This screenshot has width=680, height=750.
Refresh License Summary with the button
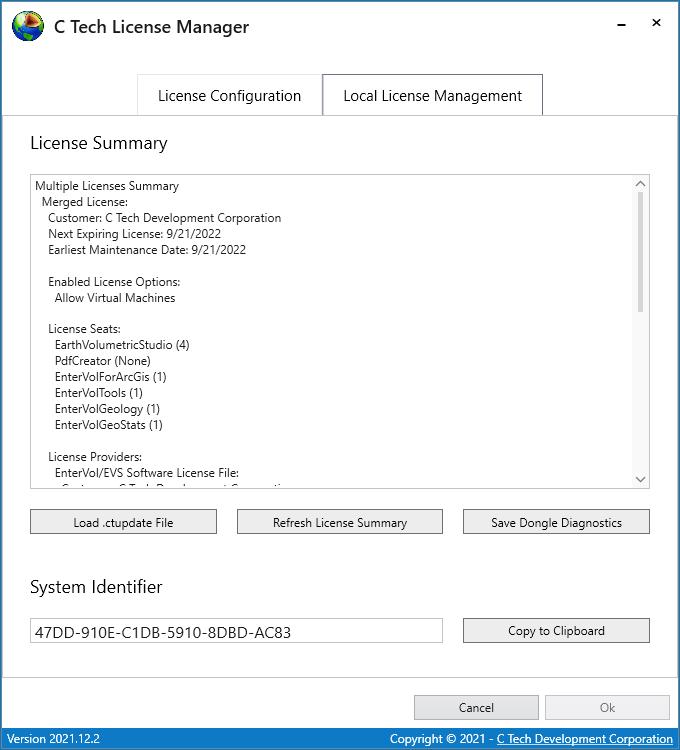click(340, 522)
